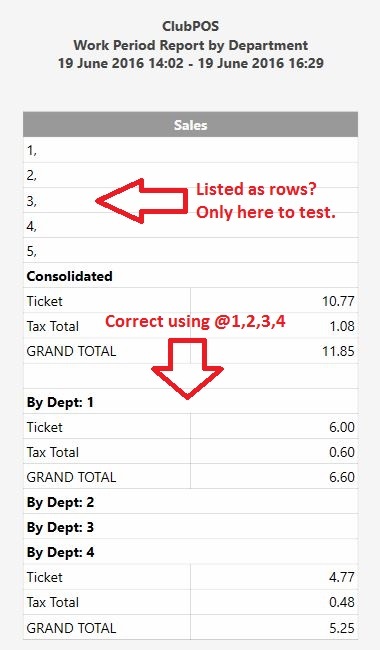380x650 pixels.
Task: Select the row labeled 2,
Action: [191, 175]
